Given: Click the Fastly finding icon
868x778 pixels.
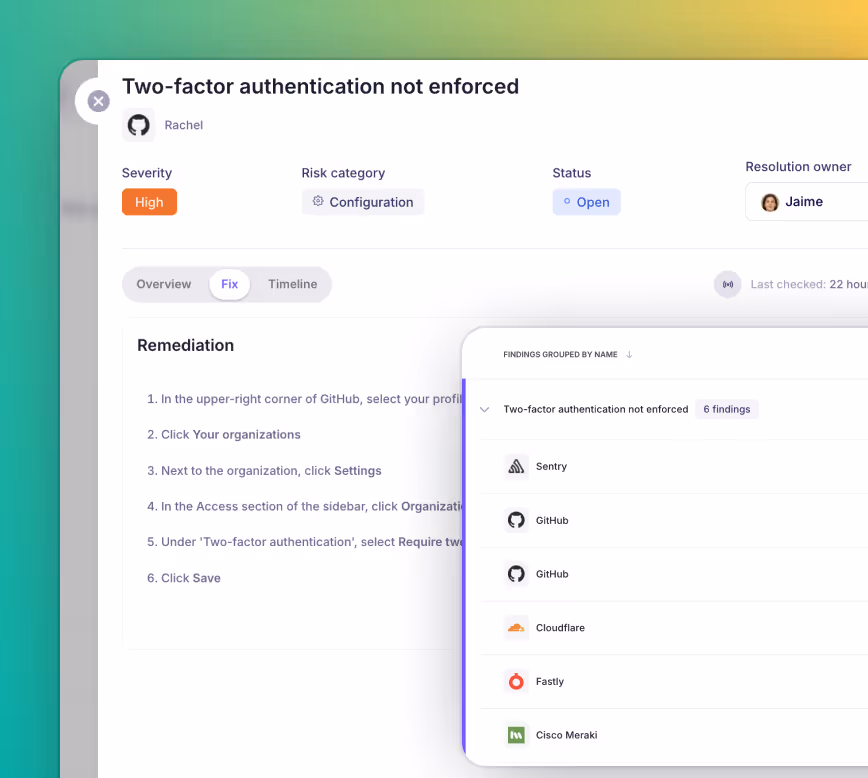Looking at the screenshot, I should point(516,681).
